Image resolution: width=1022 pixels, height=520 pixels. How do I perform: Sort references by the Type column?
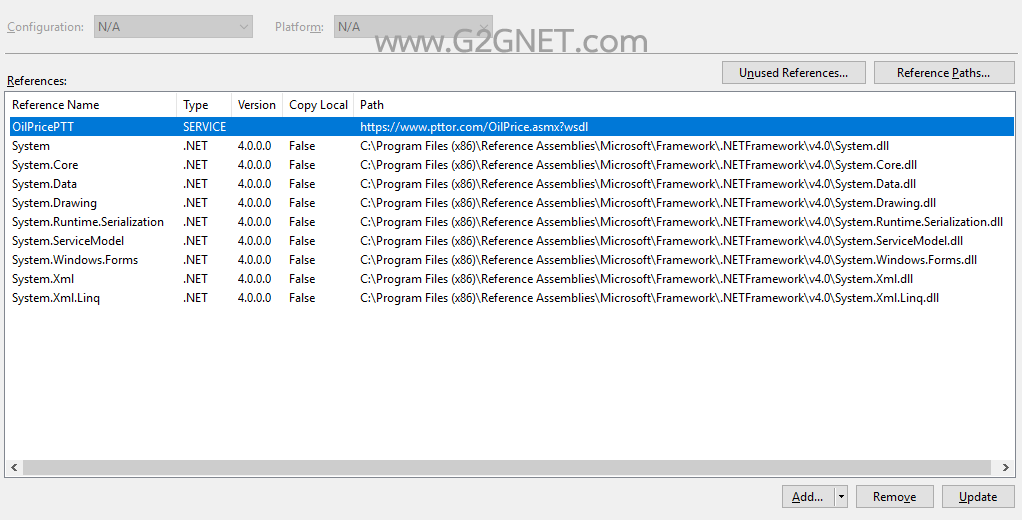(x=204, y=105)
